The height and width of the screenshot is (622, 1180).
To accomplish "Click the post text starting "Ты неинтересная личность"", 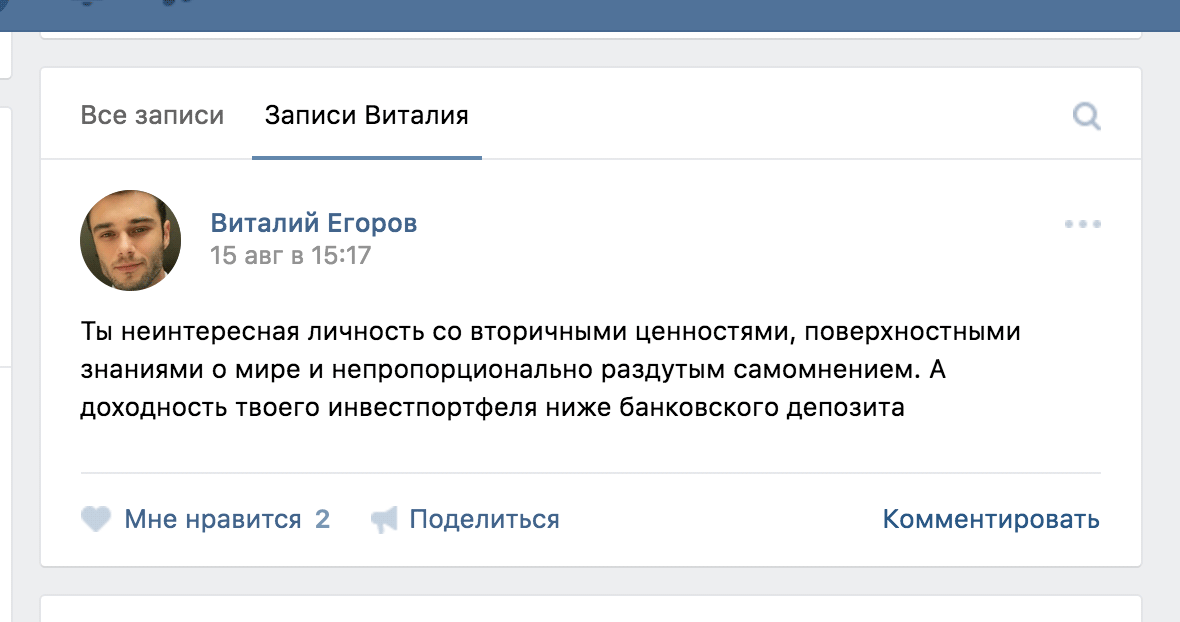I will (550, 369).
